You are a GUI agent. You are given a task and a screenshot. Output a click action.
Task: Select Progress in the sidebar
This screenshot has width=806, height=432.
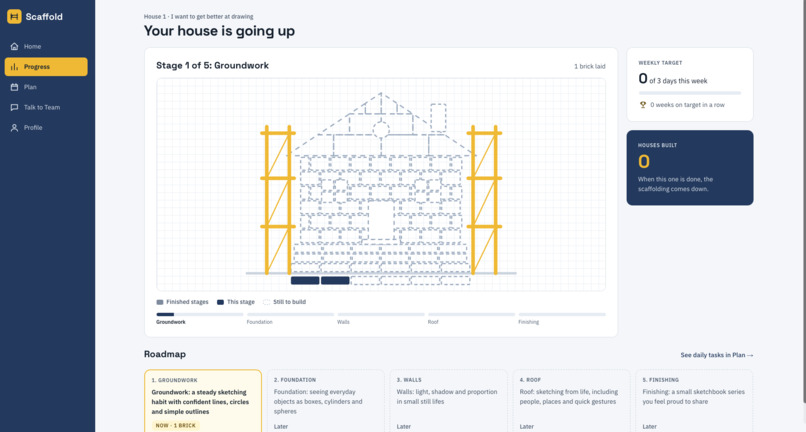pyautogui.click(x=46, y=67)
